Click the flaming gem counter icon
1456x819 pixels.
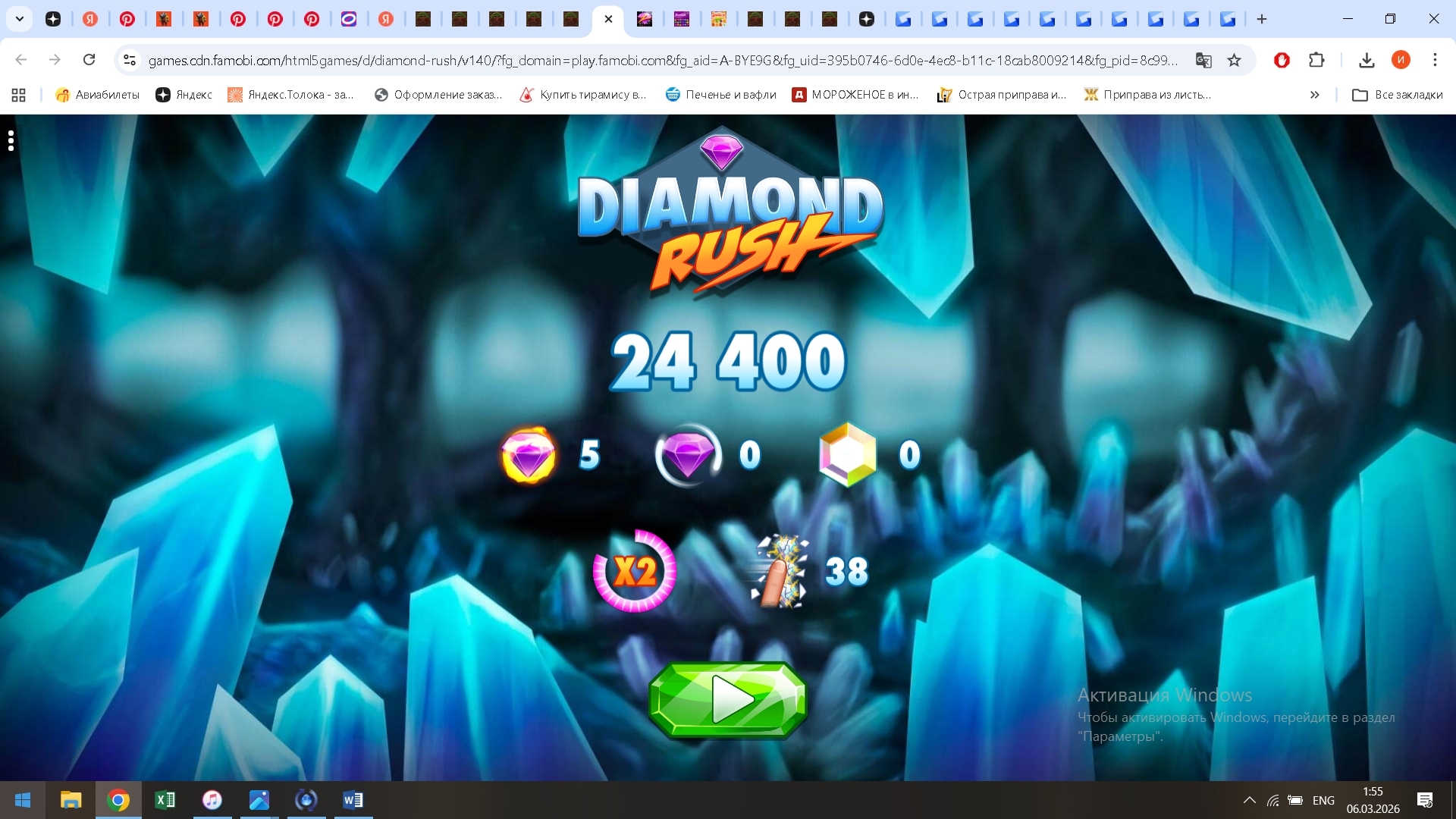[x=529, y=455]
